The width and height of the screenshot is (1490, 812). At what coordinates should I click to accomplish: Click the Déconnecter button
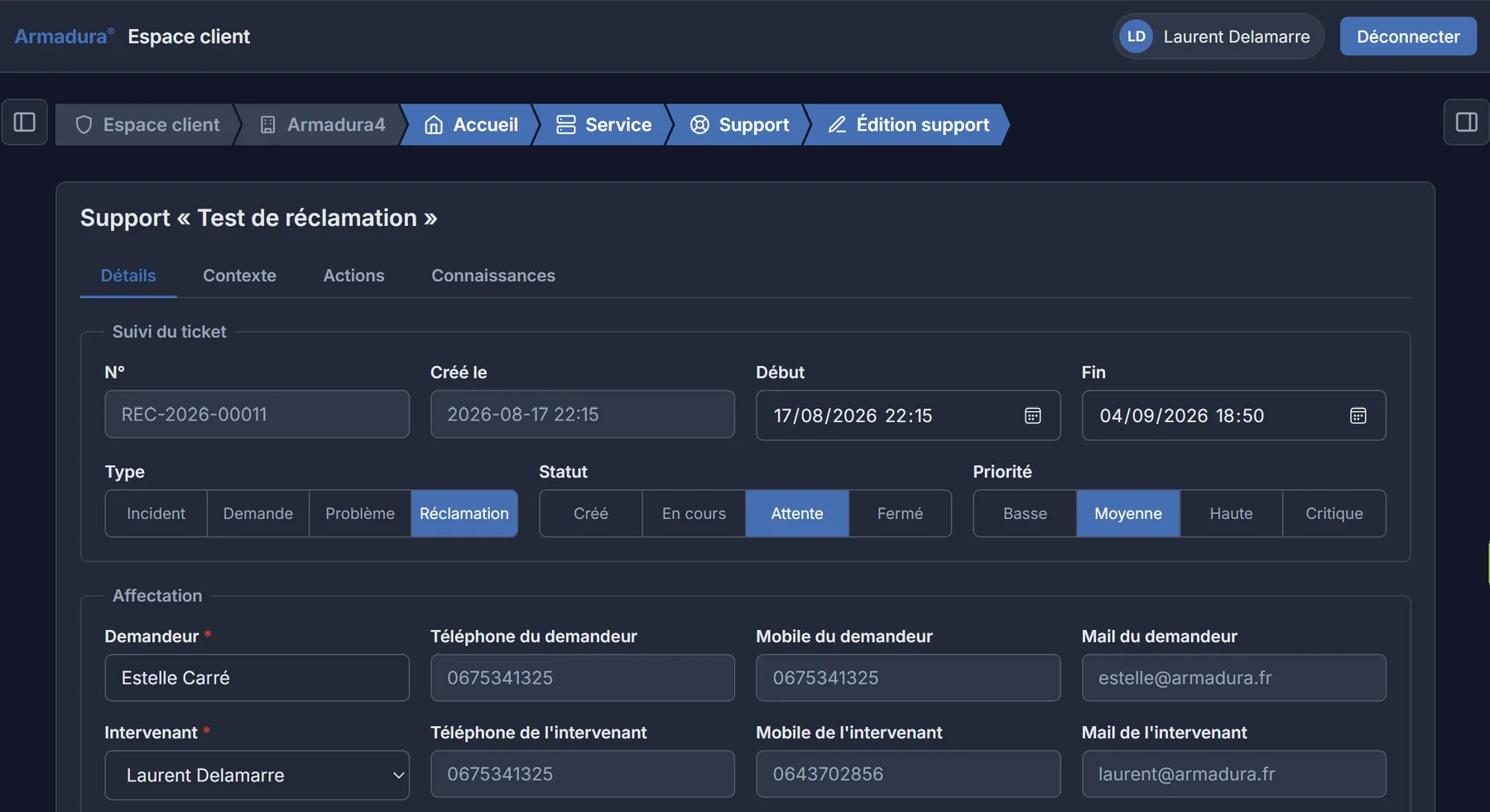[x=1408, y=36]
